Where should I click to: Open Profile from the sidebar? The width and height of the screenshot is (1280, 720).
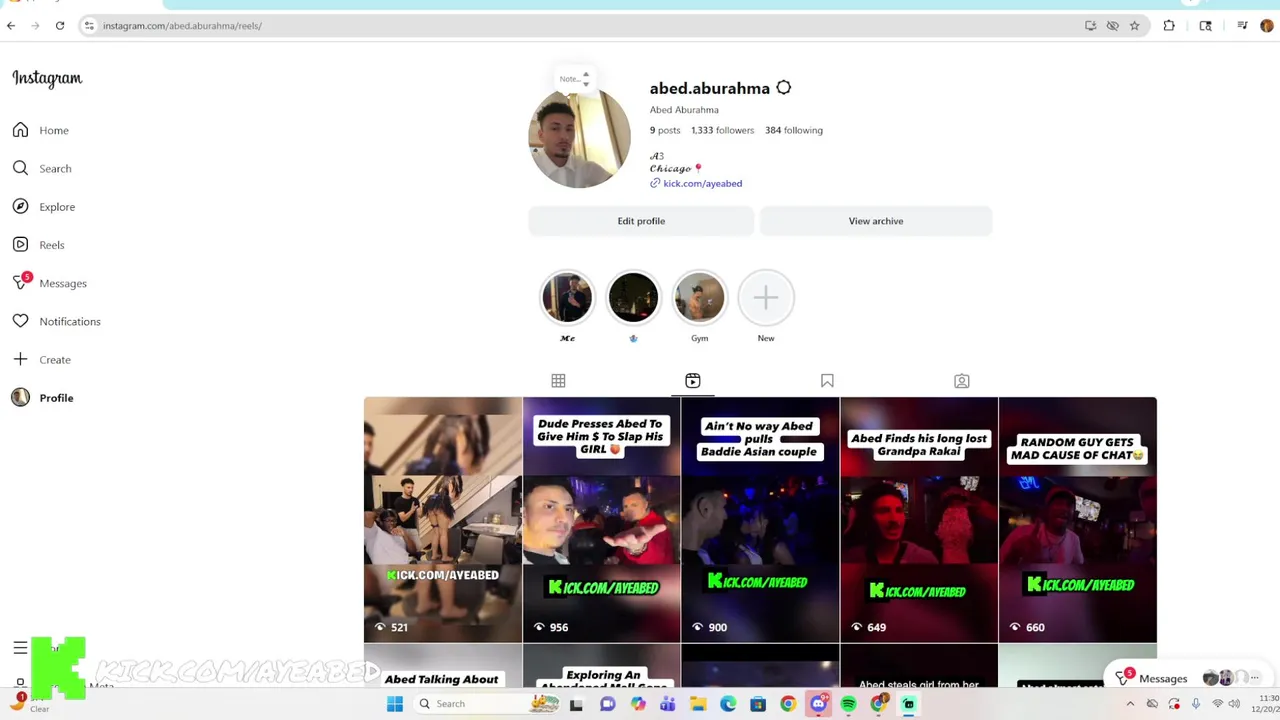click(x=43, y=398)
